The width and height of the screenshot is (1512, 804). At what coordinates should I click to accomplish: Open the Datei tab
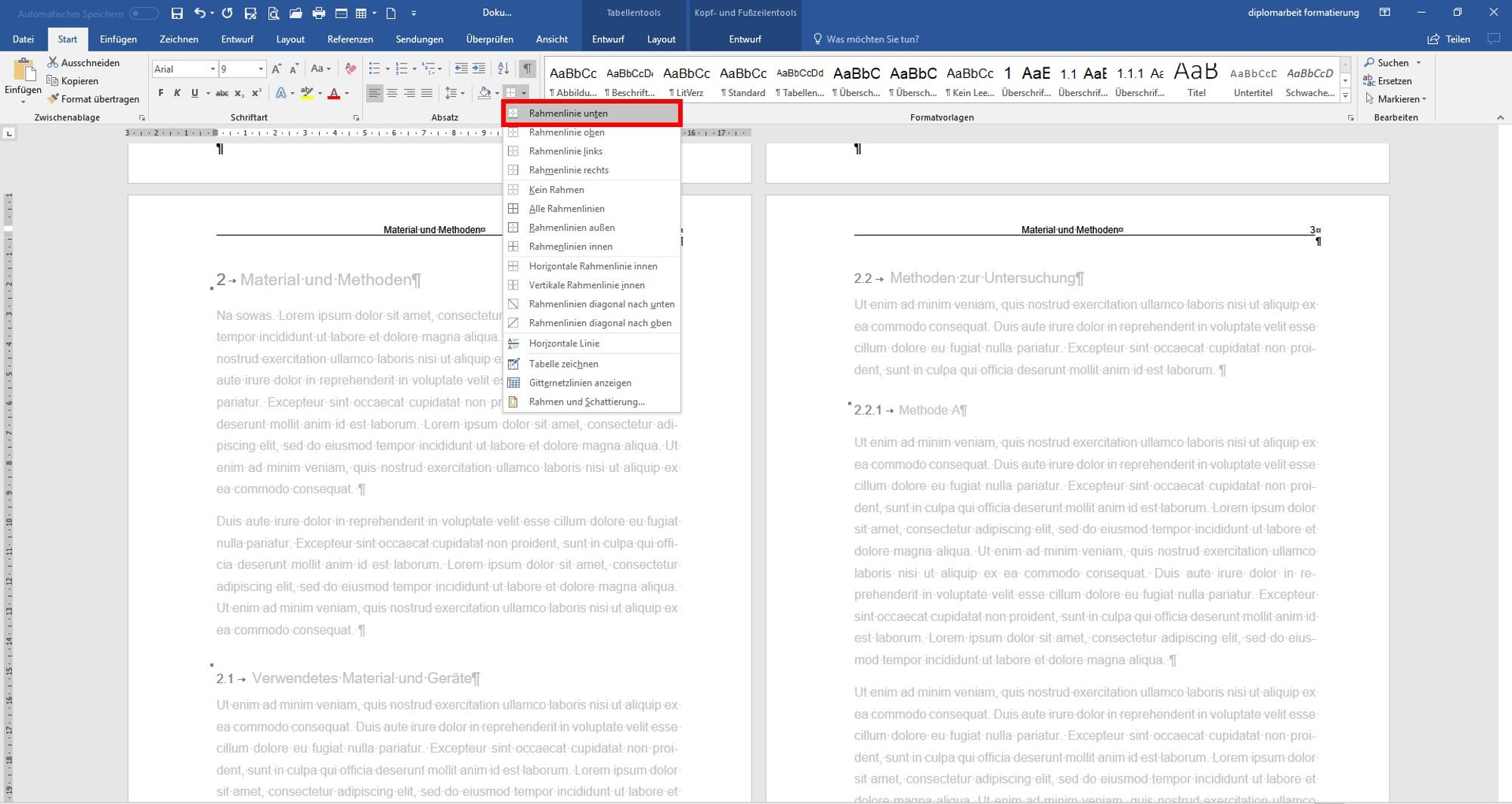pyautogui.click(x=23, y=39)
